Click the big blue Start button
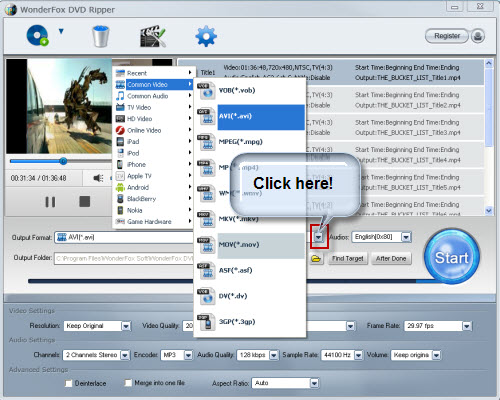The height and width of the screenshot is (400, 500). click(x=452, y=257)
